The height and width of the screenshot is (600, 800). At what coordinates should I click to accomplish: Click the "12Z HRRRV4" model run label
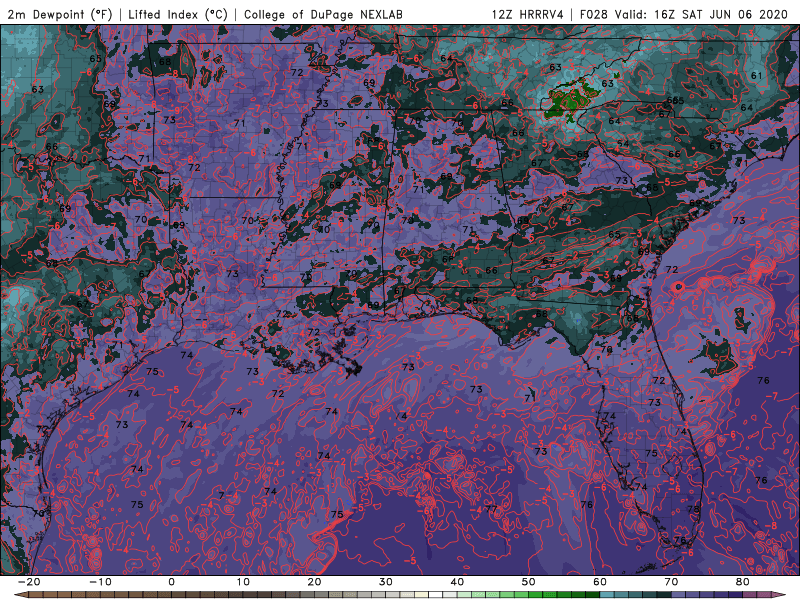pos(528,14)
